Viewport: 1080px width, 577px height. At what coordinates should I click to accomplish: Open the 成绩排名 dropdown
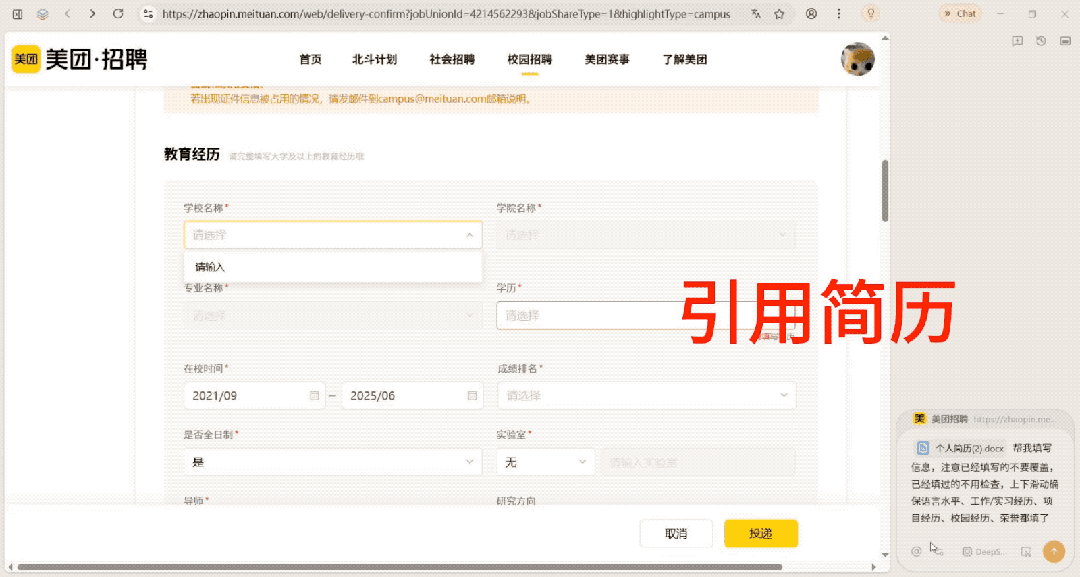[x=646, y=395]
